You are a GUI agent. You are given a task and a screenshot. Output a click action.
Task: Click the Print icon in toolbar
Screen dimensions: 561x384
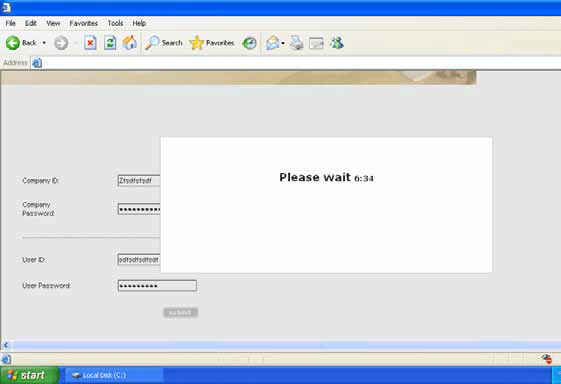tap(297, 43)
